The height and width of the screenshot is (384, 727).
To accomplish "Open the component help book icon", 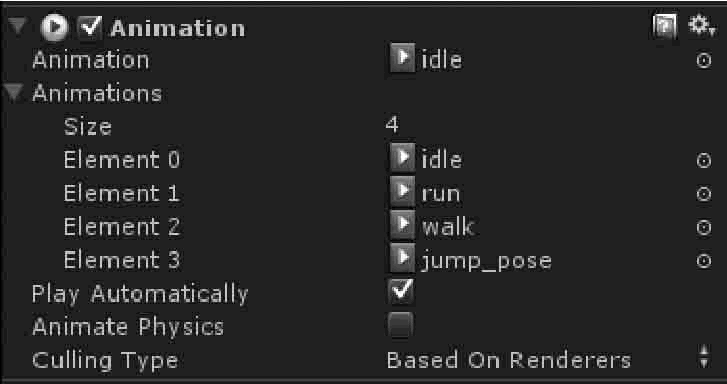I will 664,27.
